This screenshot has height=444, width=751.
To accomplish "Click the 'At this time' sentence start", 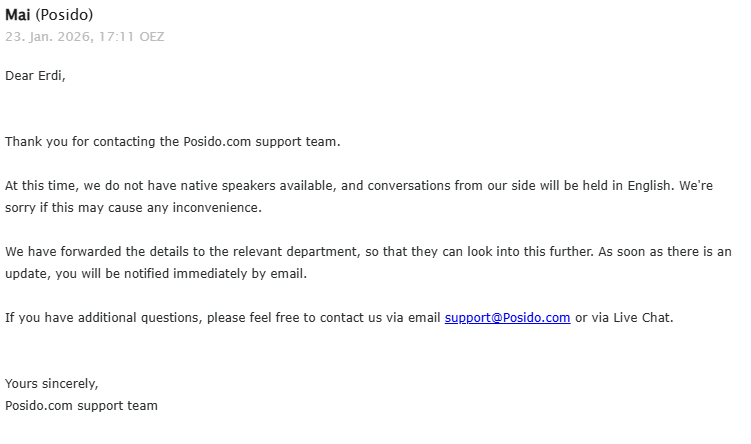I will click(x=40, y=186).
